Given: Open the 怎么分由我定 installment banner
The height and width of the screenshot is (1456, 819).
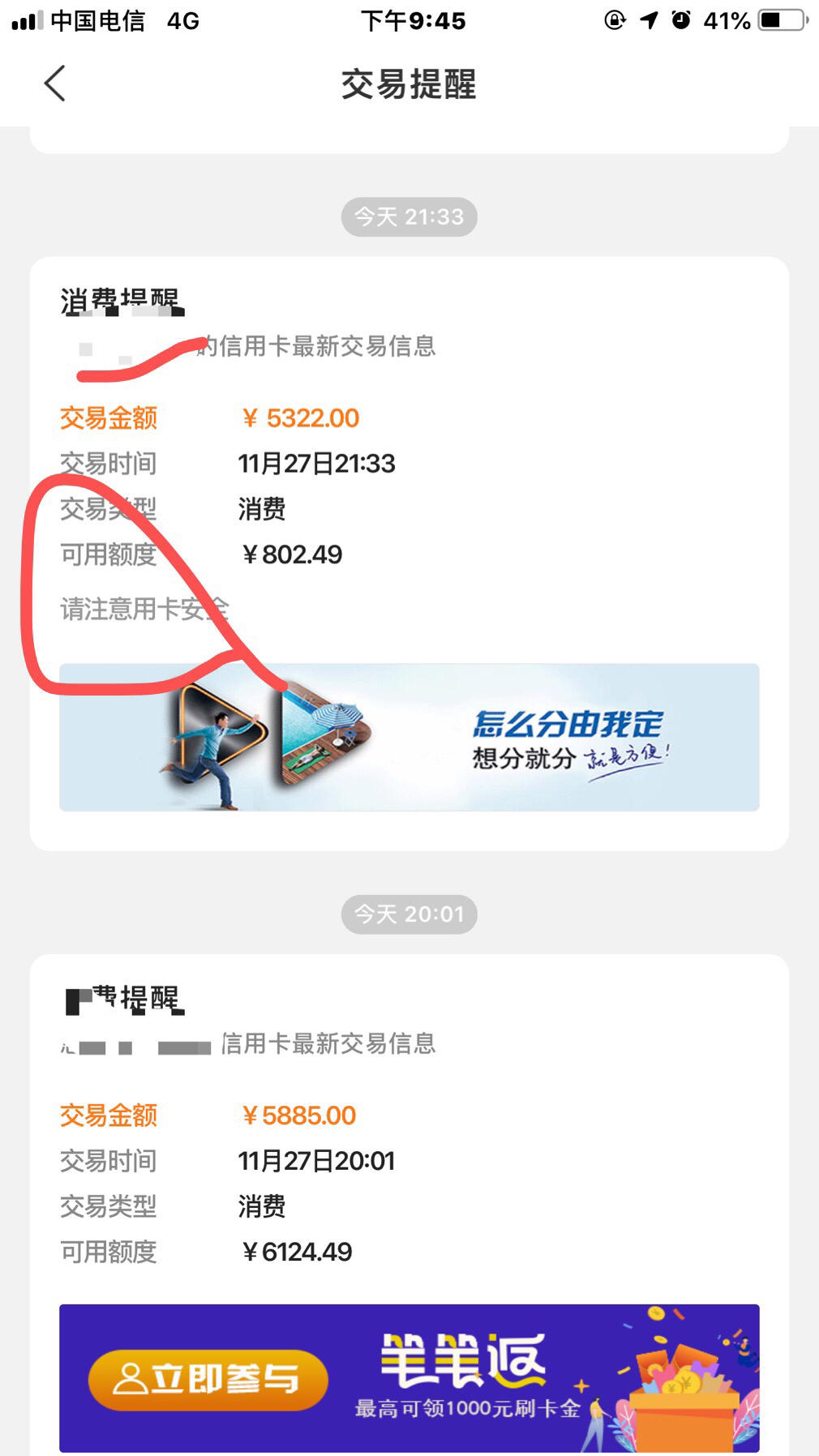Looking at the screenshot, I should [x=409, y=737].
